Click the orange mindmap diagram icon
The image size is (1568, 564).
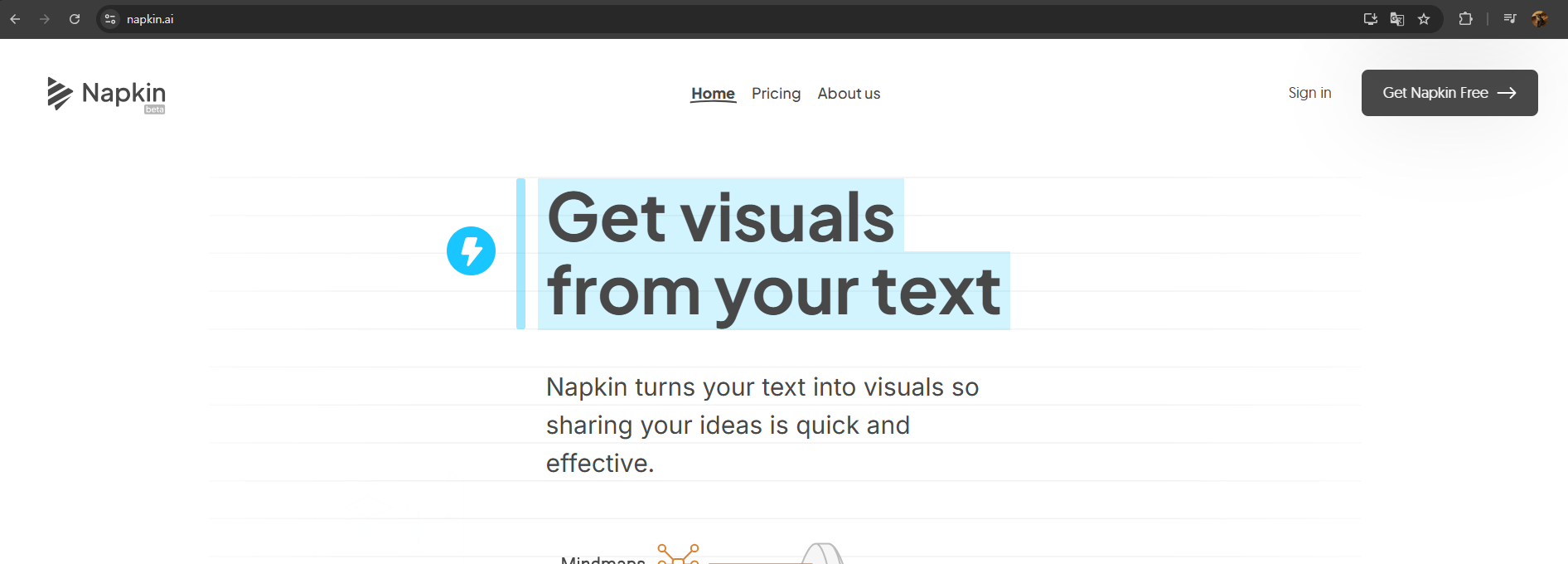click(x=678, y=554)
